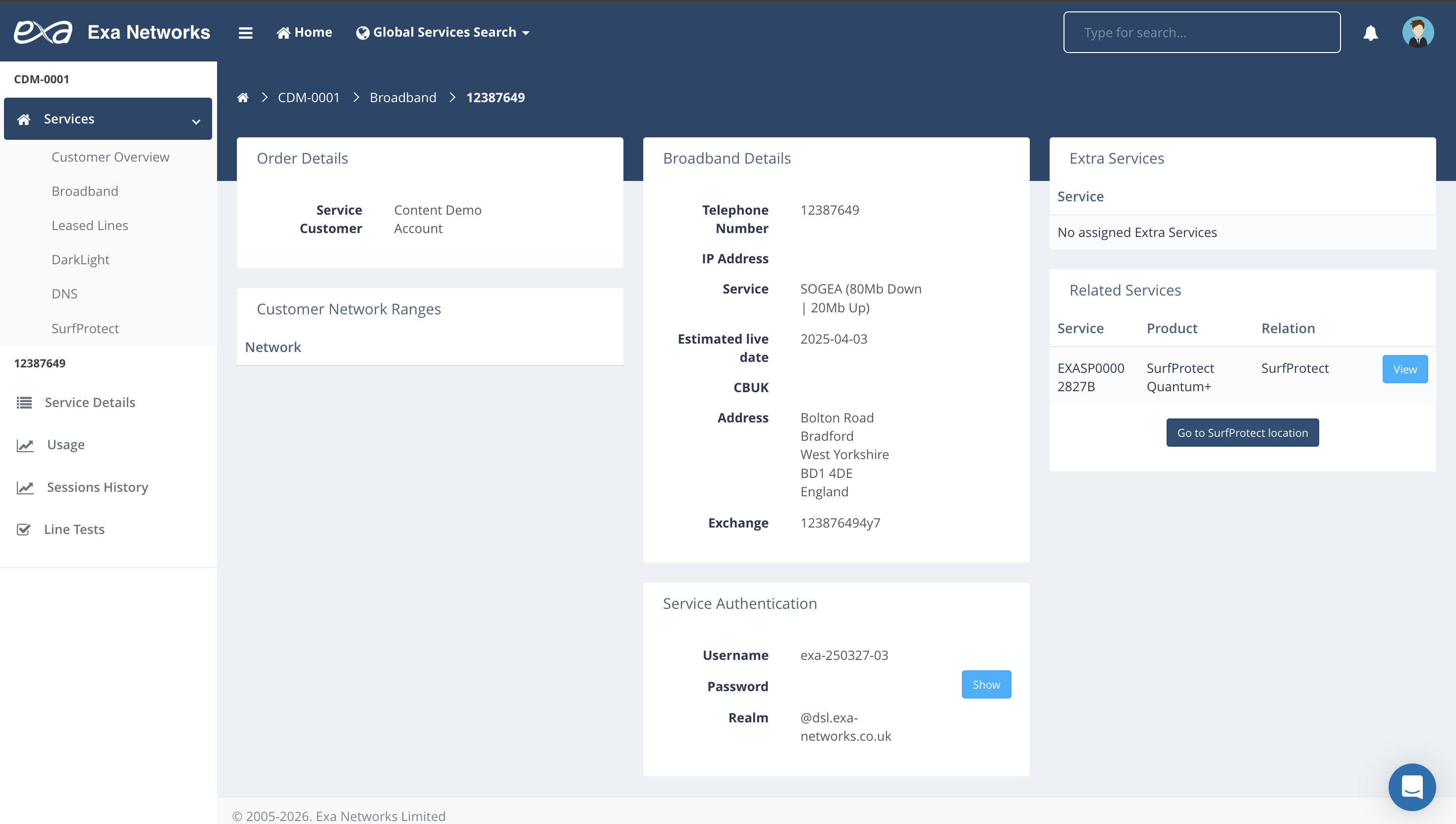This screenshot has width=1456, height=824.
Task: Open the notifications bell
Action: [x=1370, y=33]
